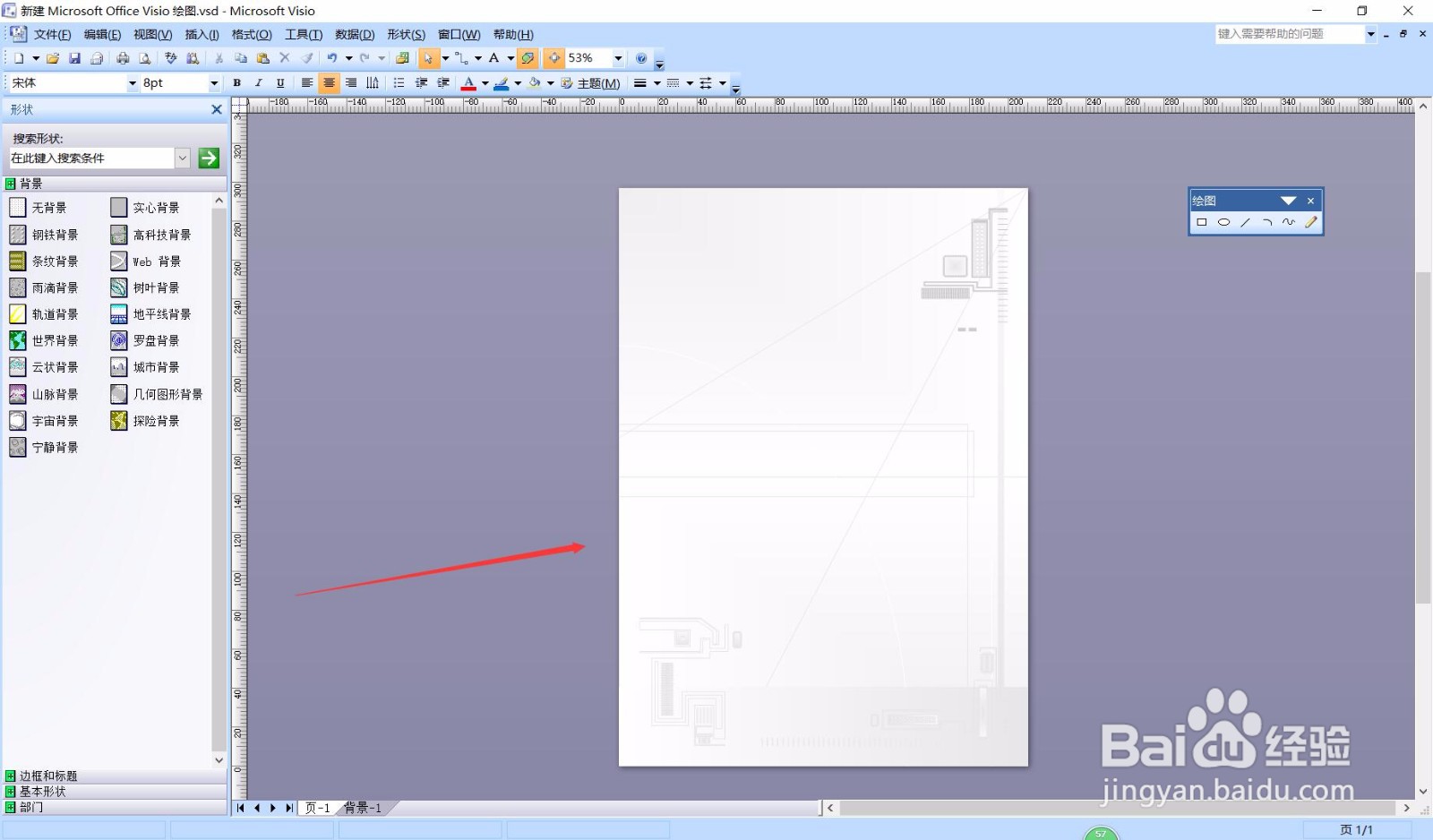Viewport: 1433px width, 840px height.
Task: Click the green search arrow in the Shapes panel
Action: 209,158
